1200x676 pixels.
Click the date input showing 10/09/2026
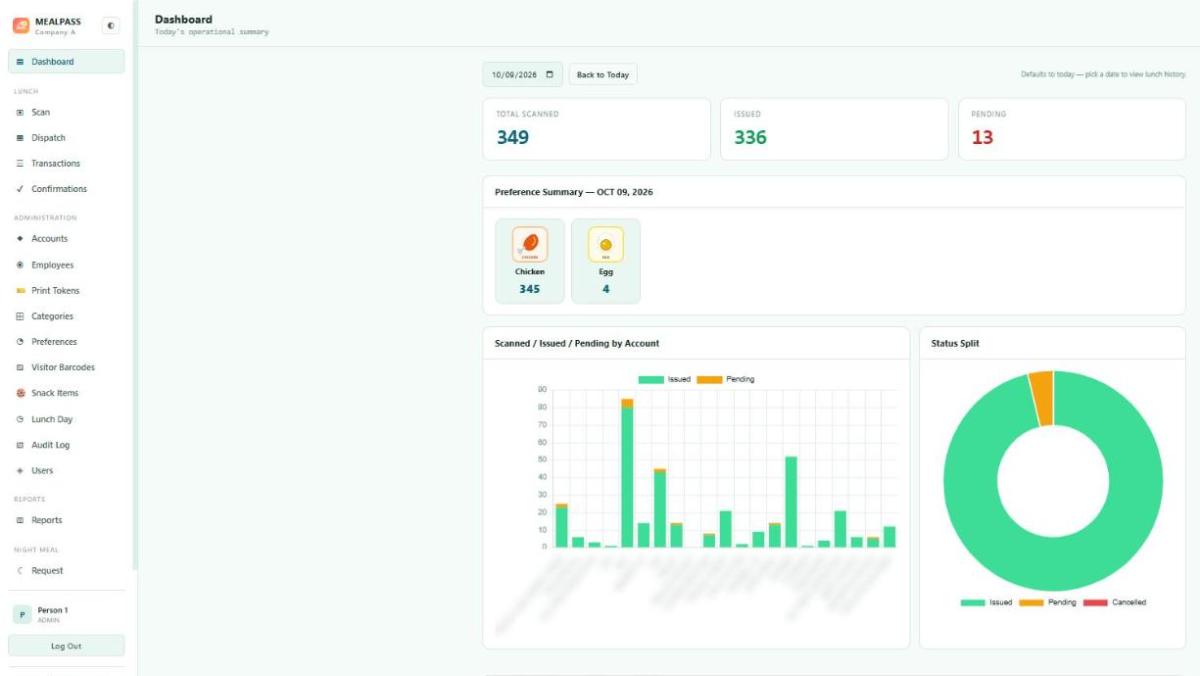pos(522,75)
